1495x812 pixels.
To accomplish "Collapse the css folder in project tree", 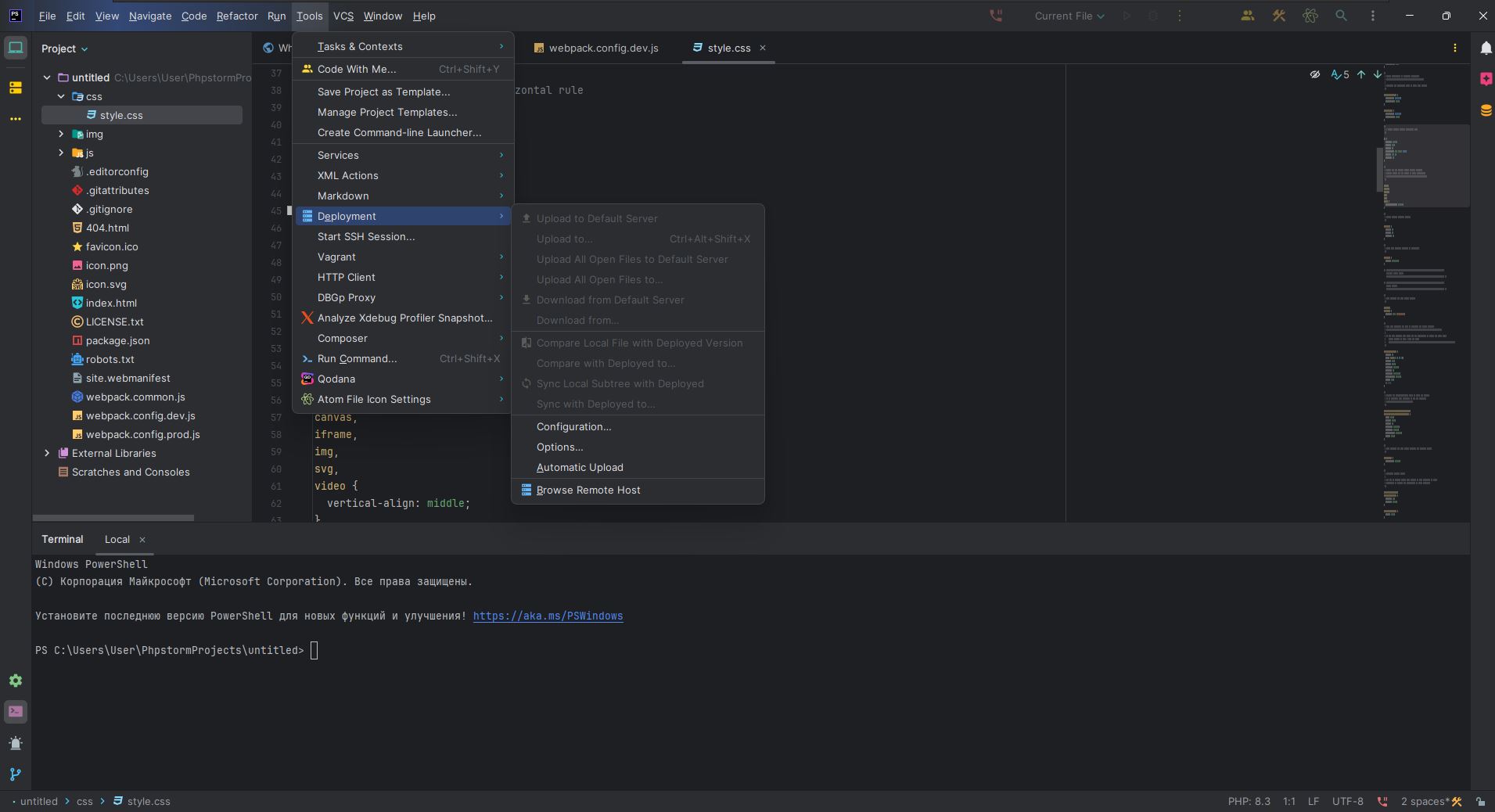I will (61, 96).
